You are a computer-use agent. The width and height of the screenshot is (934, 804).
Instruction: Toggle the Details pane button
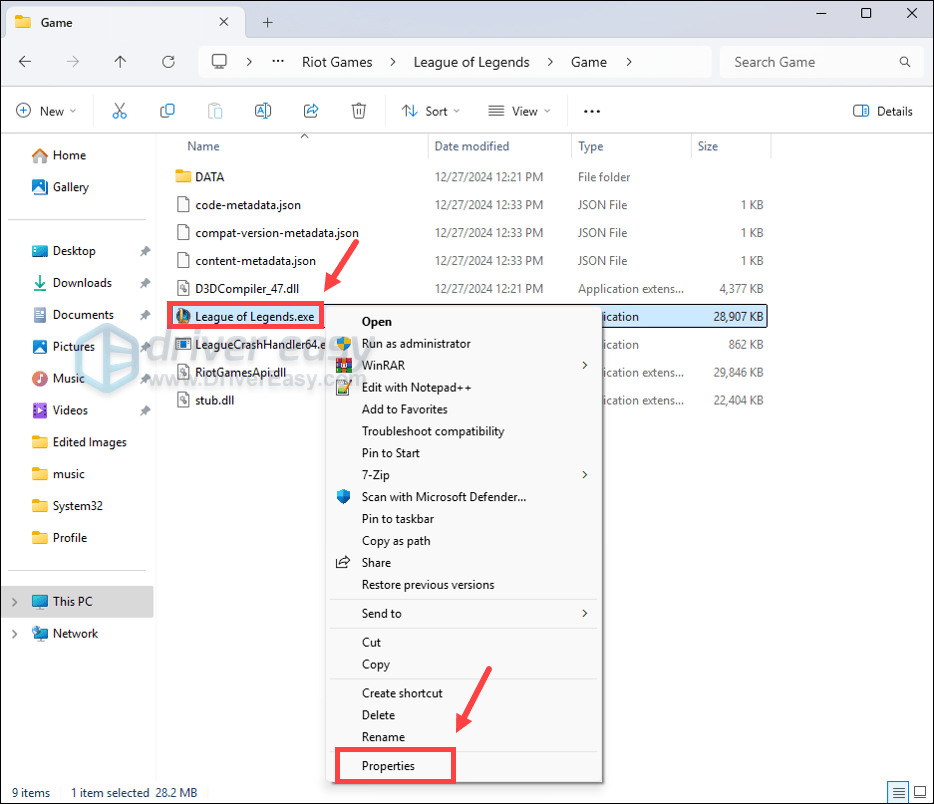[883, 111]
